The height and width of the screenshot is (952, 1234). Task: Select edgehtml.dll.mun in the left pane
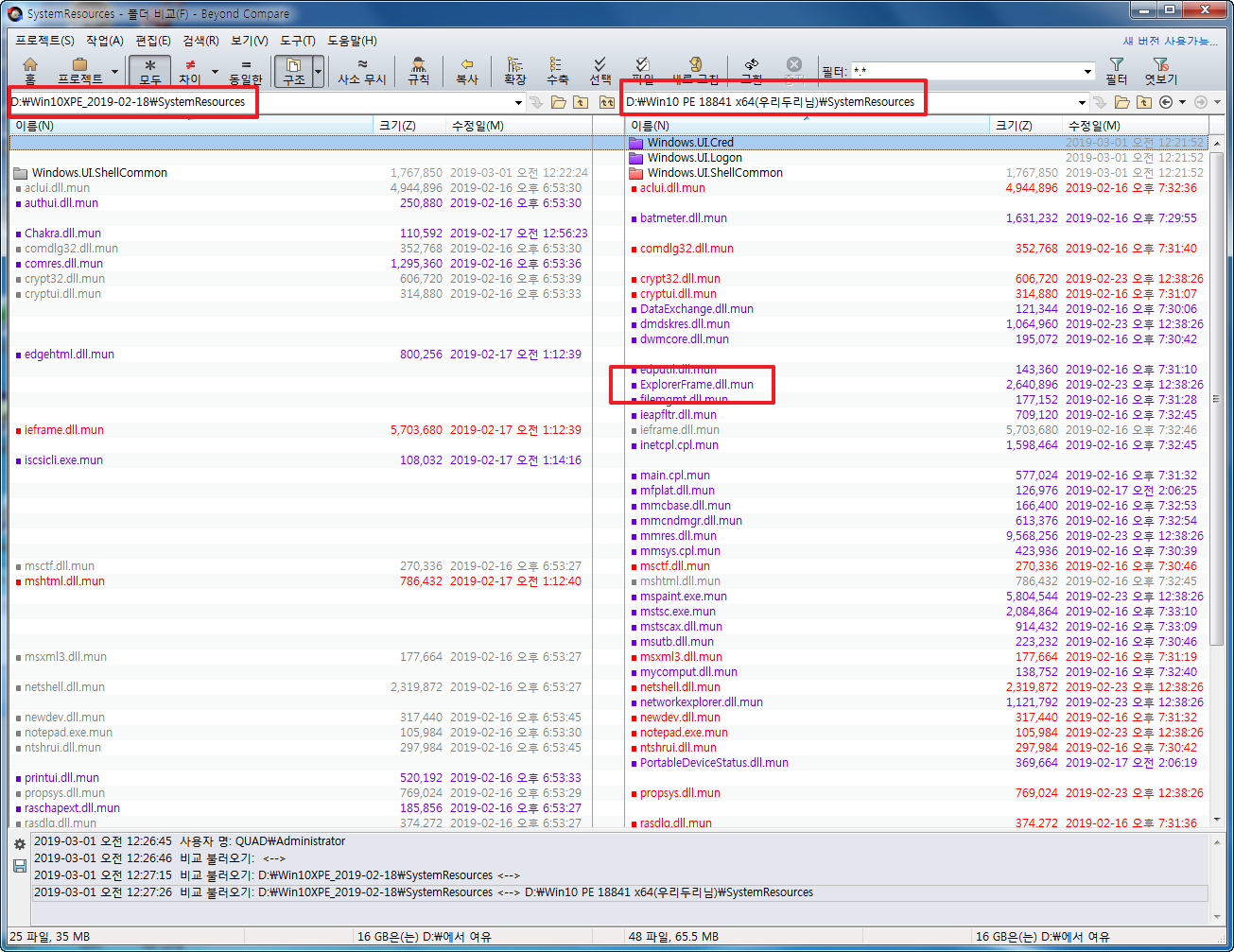[x=69, y=355]
